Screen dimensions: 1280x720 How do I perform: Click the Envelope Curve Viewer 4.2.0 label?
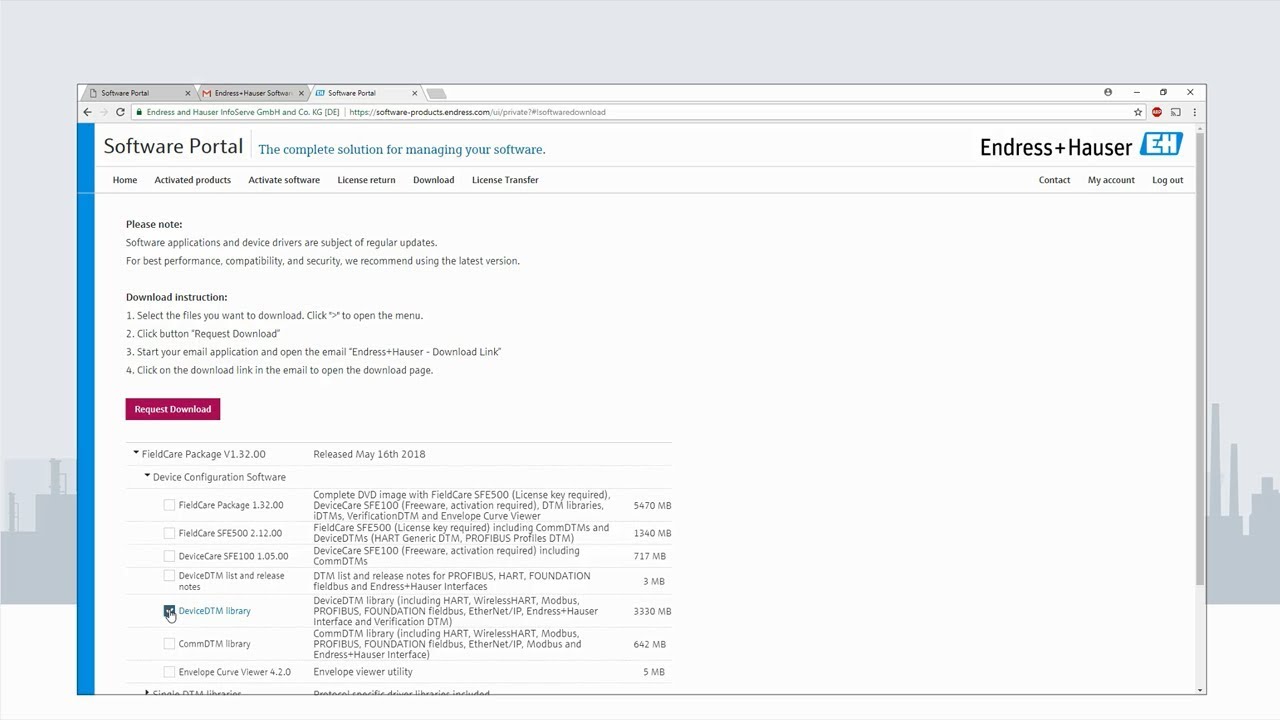[234, 672]
